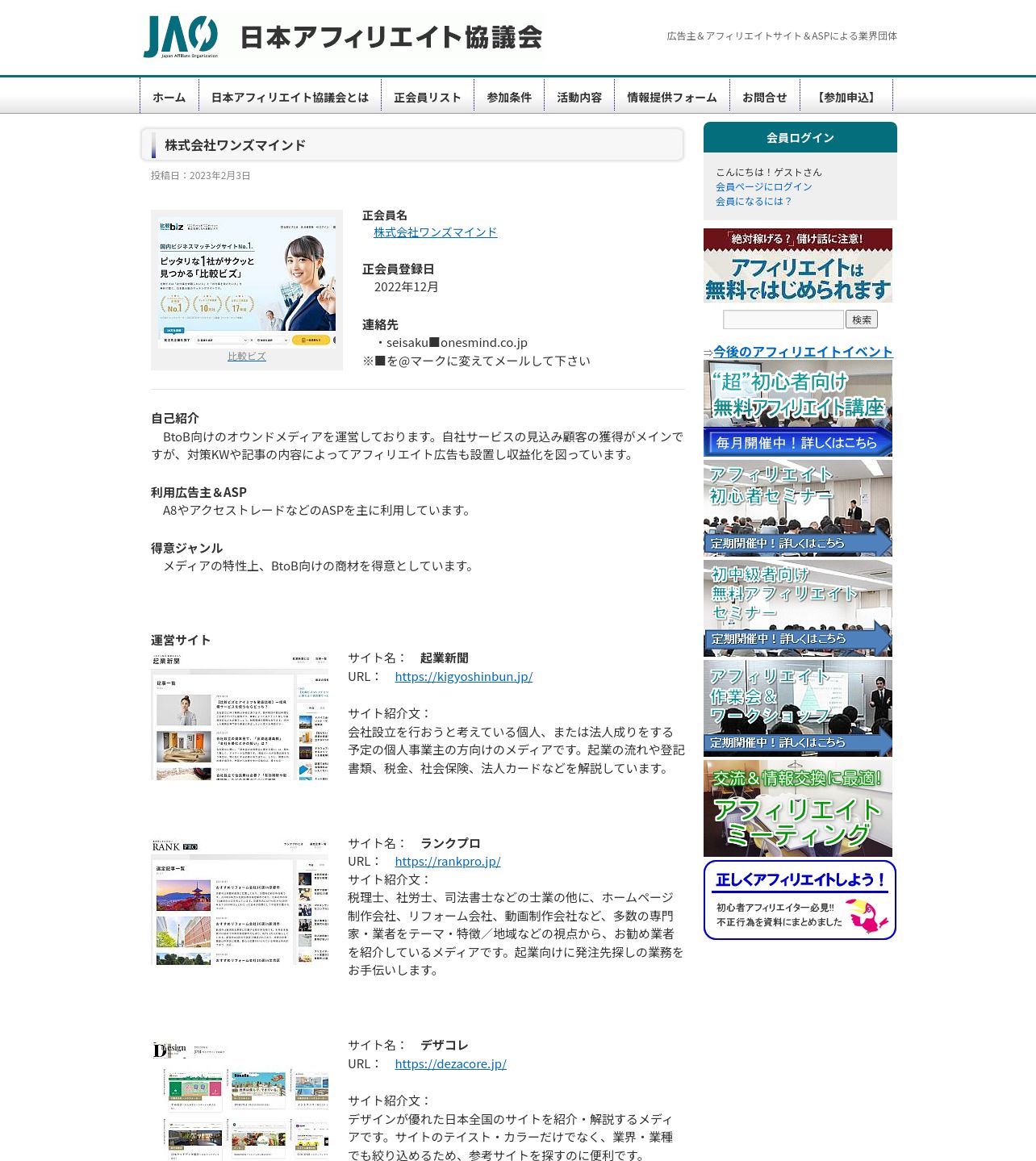Click the 自己紹介 heading
The image size is (1036, 1161).
point(175,418)
